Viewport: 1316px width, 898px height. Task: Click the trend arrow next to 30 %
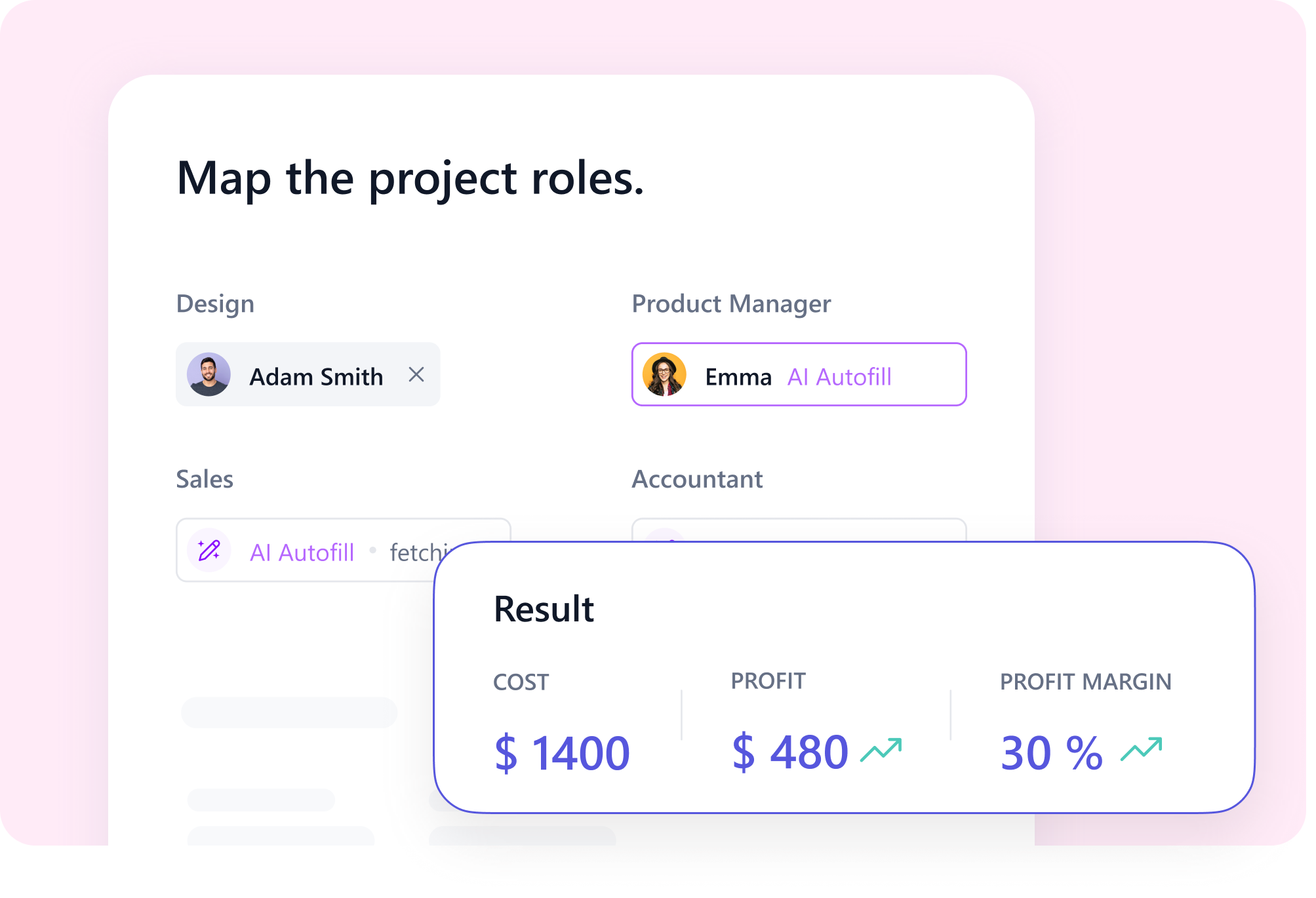(x=1141, y=750)
